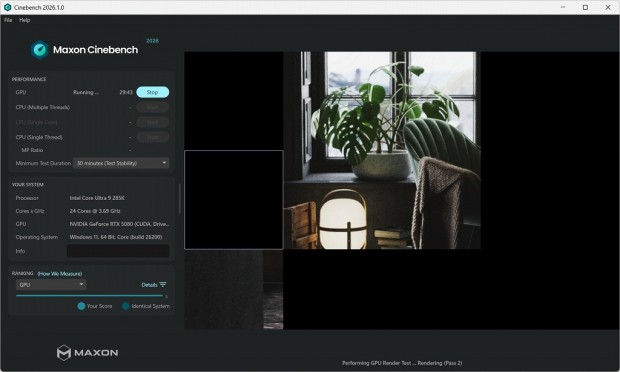The width and height of the screenshot is (620, 372).
Task: Expand the Minimum Test Duration dropdown
Action: [121, 163]
